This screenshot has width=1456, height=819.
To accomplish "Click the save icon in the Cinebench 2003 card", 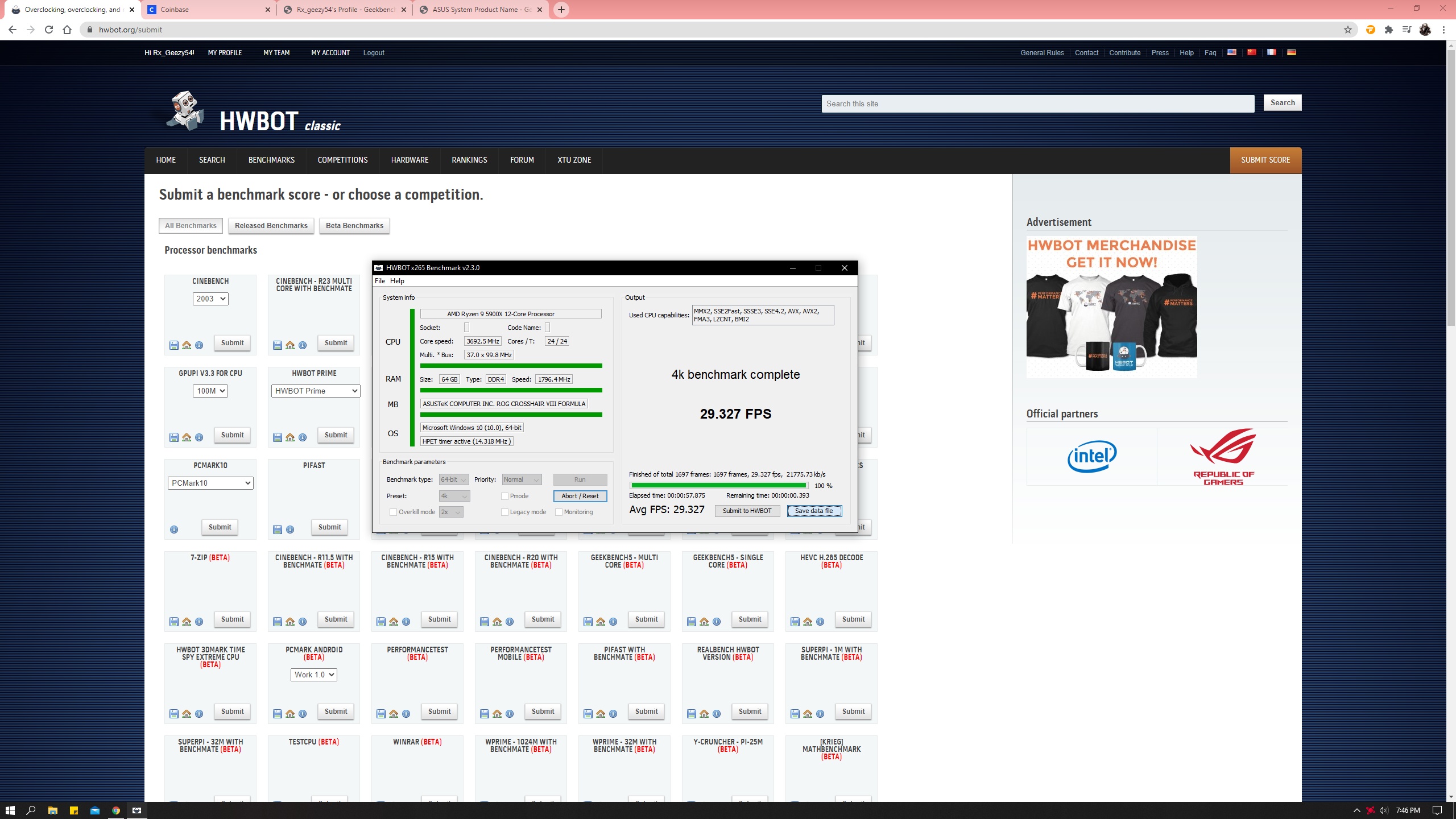I will coord(174,345).
